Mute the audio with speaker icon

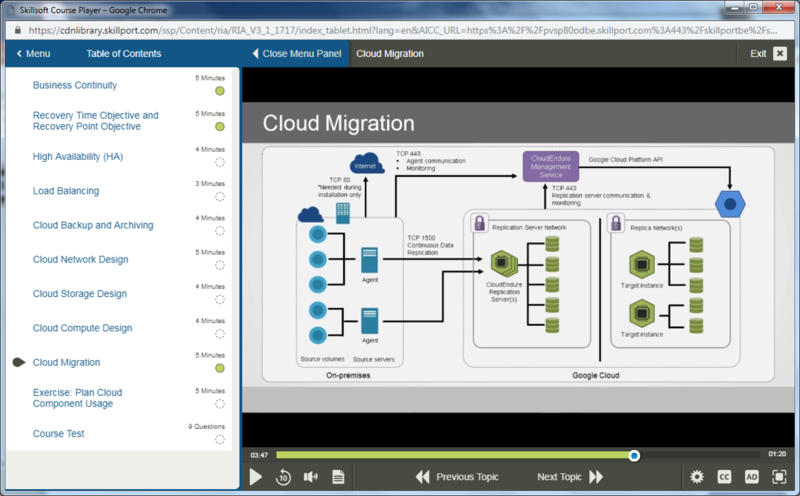pyautogui.click(x=310, y=477)
